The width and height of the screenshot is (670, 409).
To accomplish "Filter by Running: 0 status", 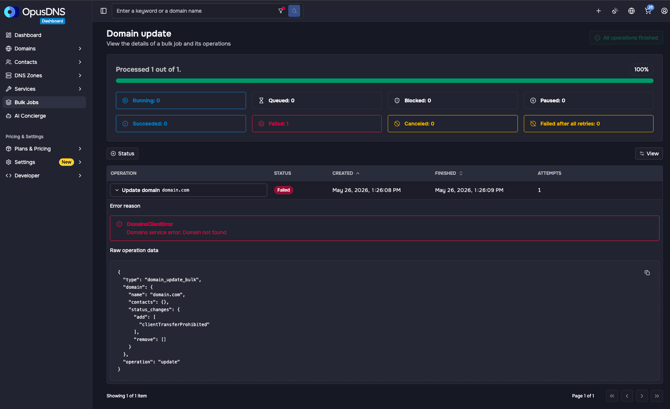I will 181,100.
